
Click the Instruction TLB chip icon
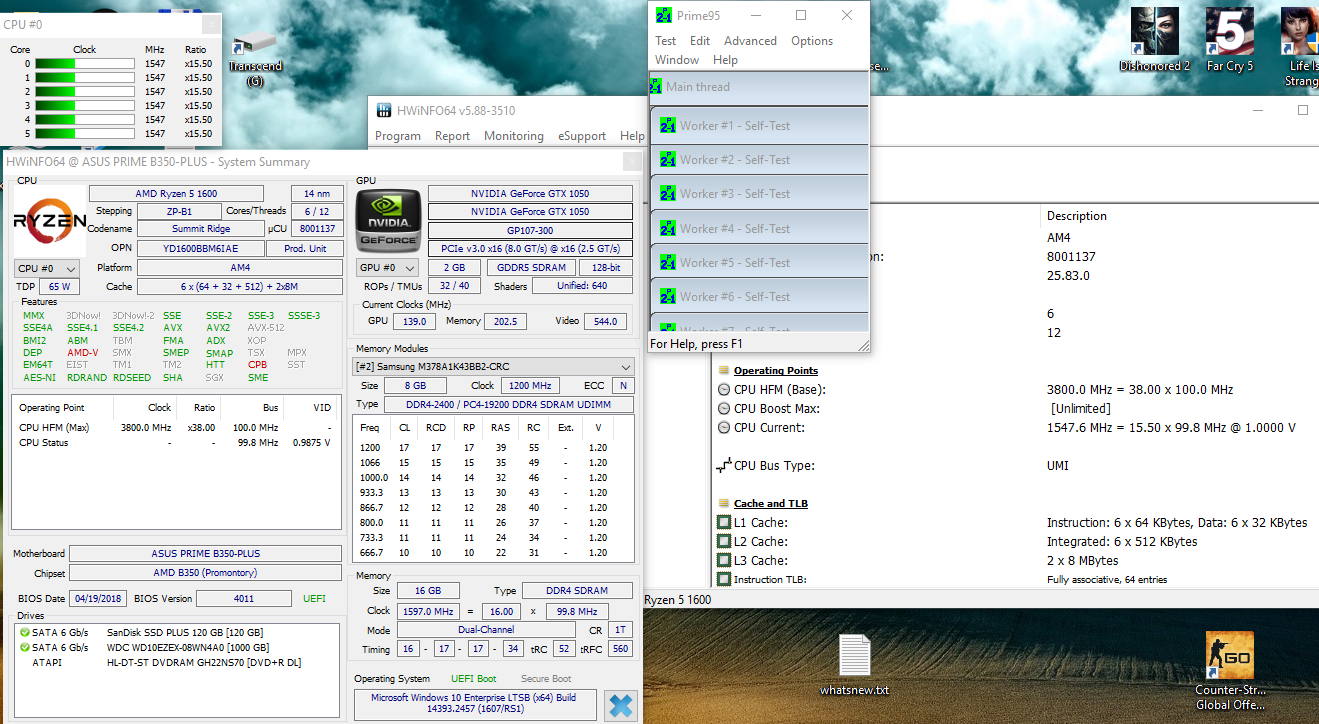724,580
